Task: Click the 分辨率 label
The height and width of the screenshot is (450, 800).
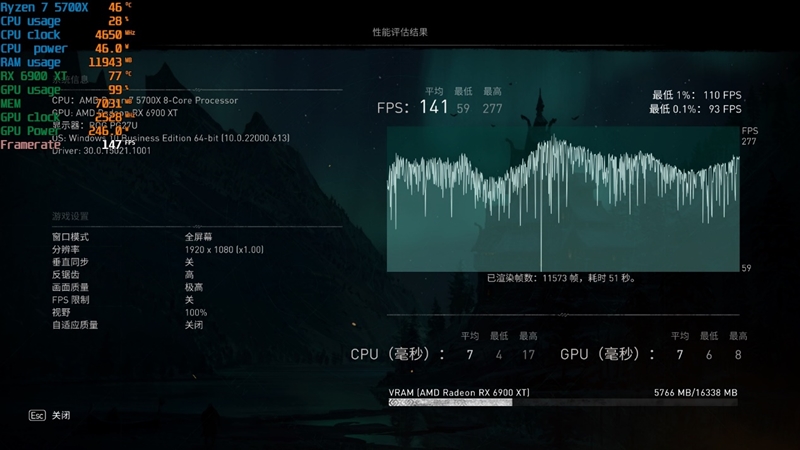Action: tap(66, 249)
